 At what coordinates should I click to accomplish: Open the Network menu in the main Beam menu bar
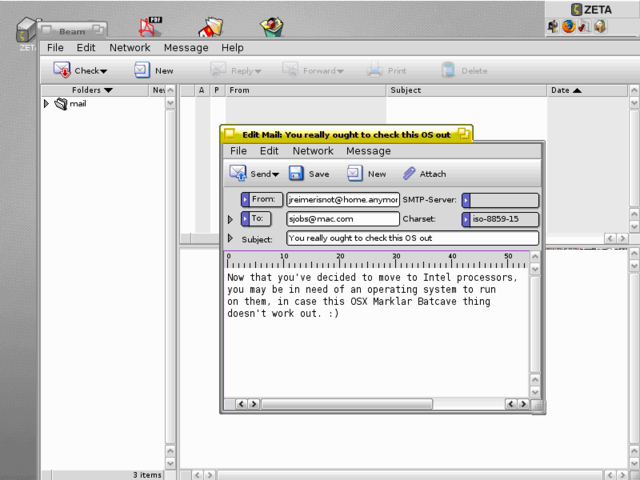tap(130, 47)
